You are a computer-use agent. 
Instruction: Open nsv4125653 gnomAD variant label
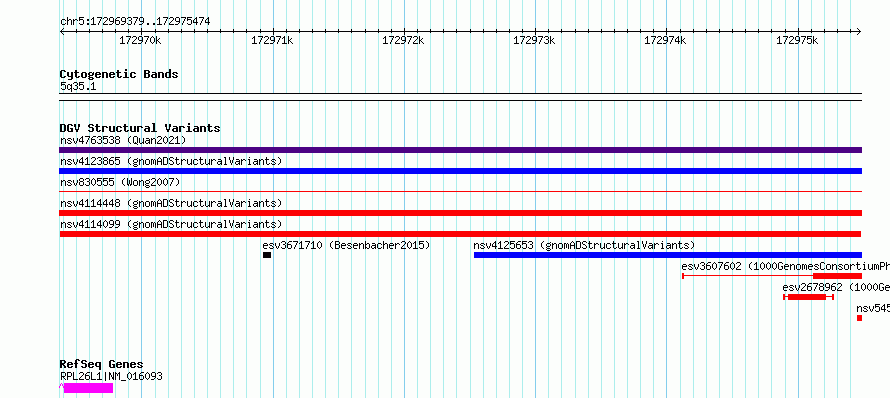(584, 245)
